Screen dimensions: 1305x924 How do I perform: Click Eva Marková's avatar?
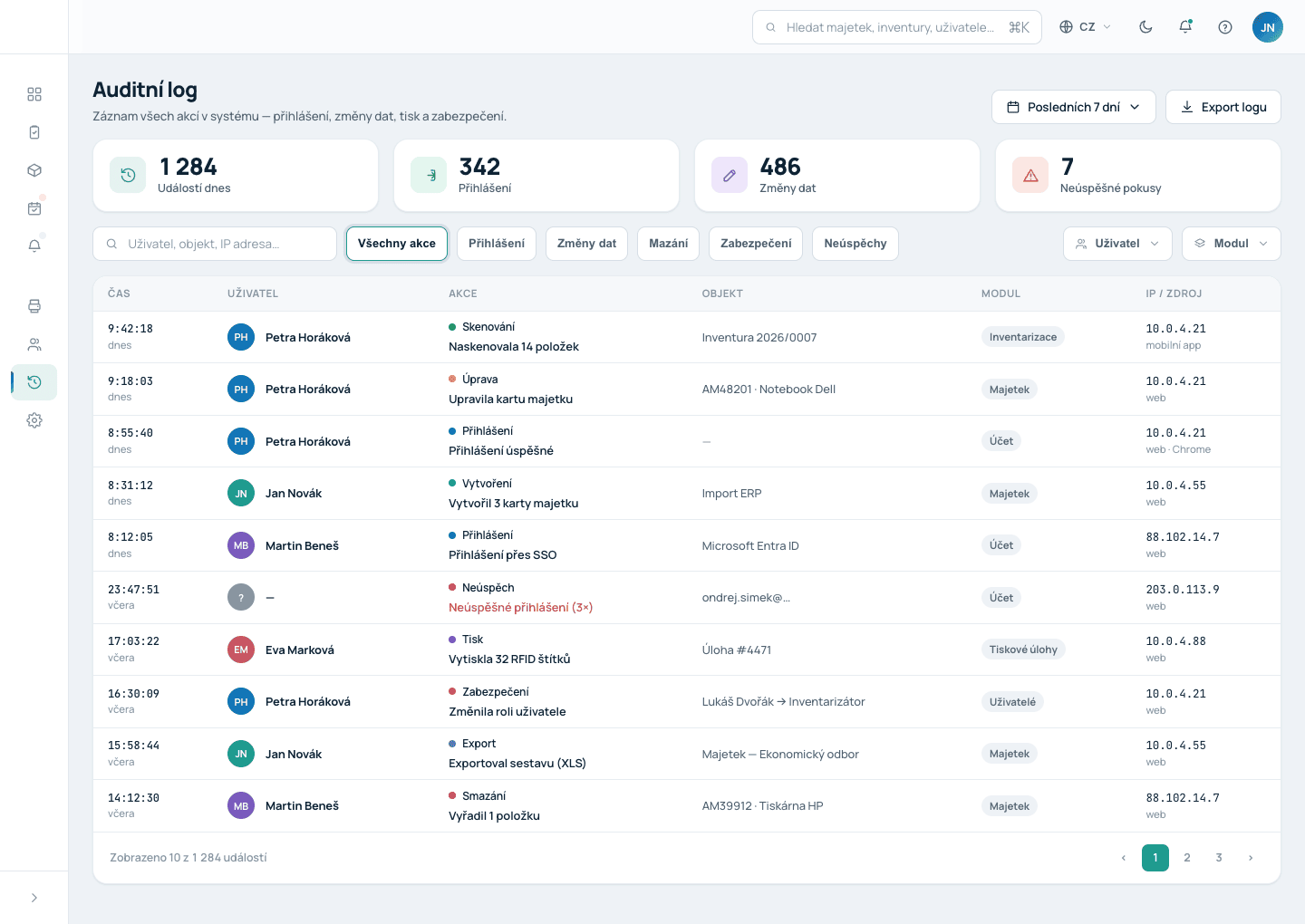(x=241, y=650)
